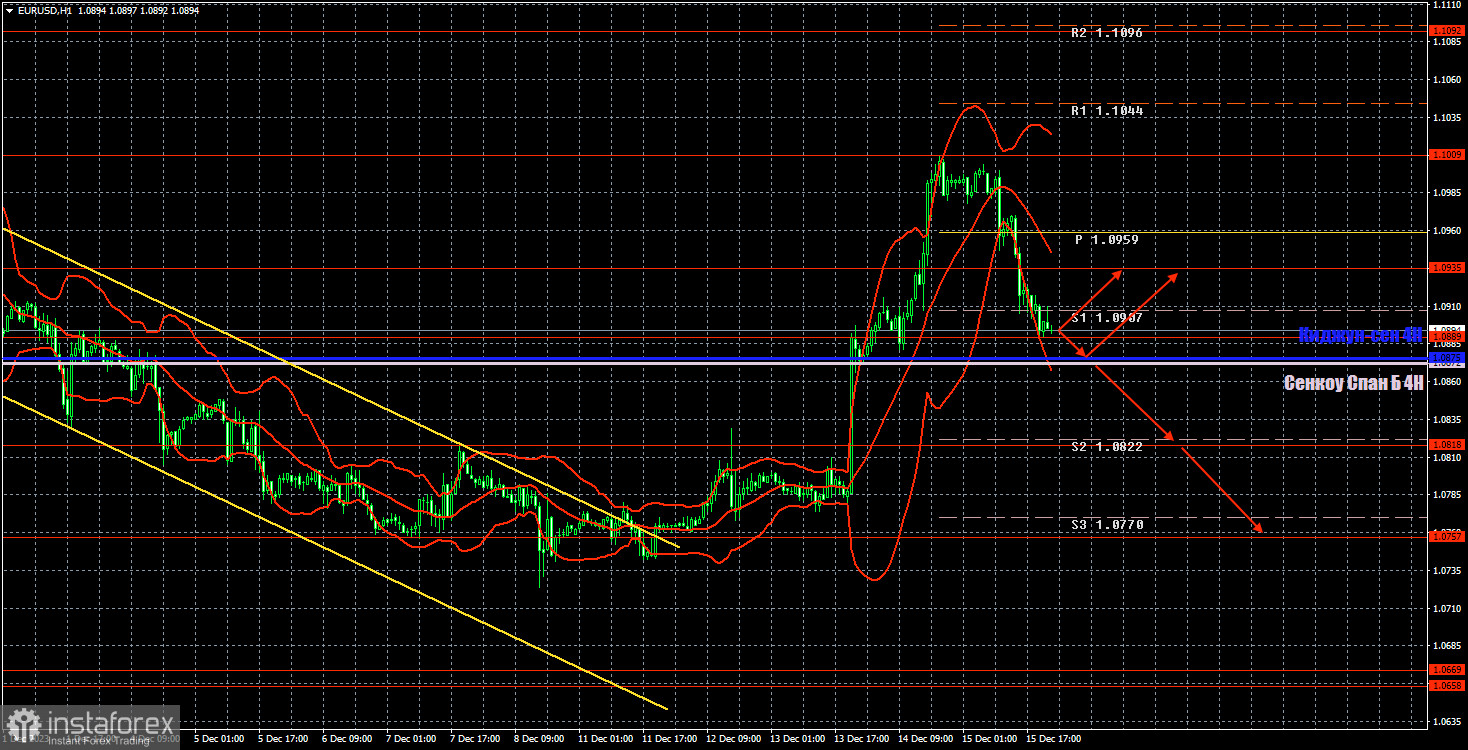The height and width of the screenshot is (750, 1468).
Task: Click the 5 Dec 17:00 time label
Action: (283, 740)
